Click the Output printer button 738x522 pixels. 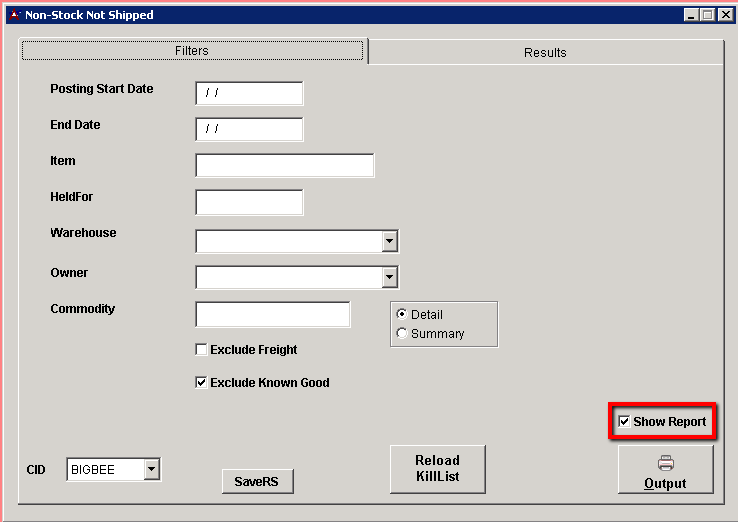665,471
